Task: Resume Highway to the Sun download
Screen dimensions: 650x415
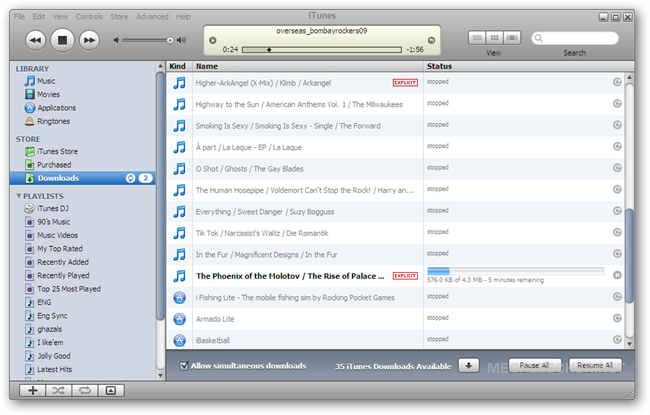Action: pos(617,103)
